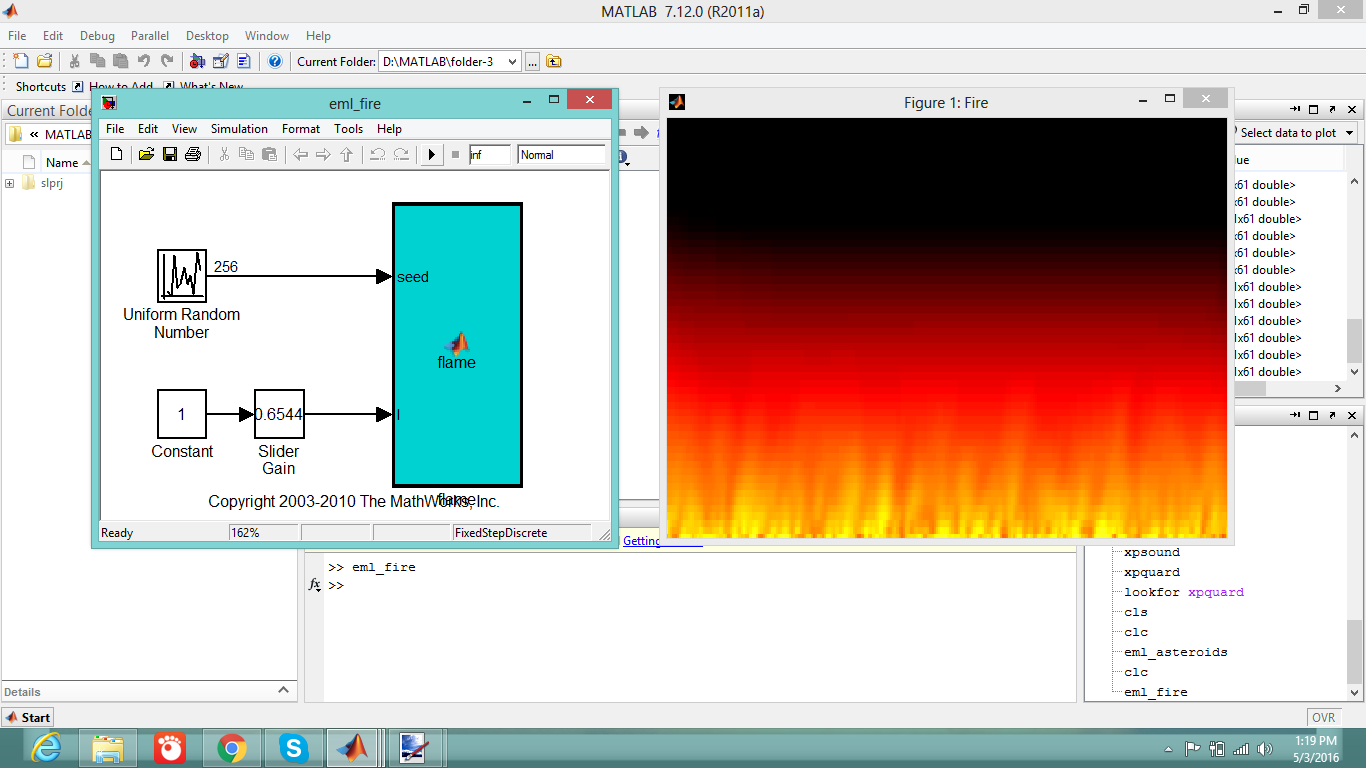This screenshot has width=1366, height=768.
Task: Open Edit menu in eml_fire window
Action: tap(148, 129)
